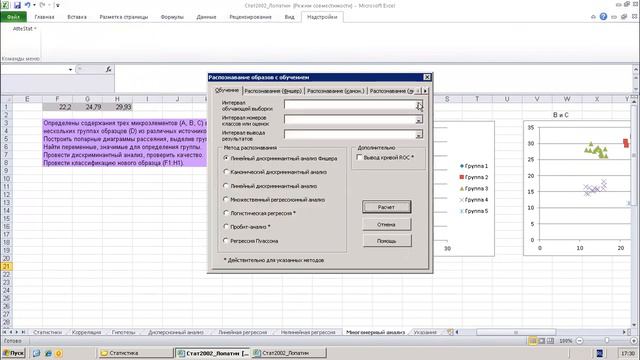Go to first sheet with tab navigation arrow
The height and width of the screenshot is (360, 640).
tap(5, 332)
